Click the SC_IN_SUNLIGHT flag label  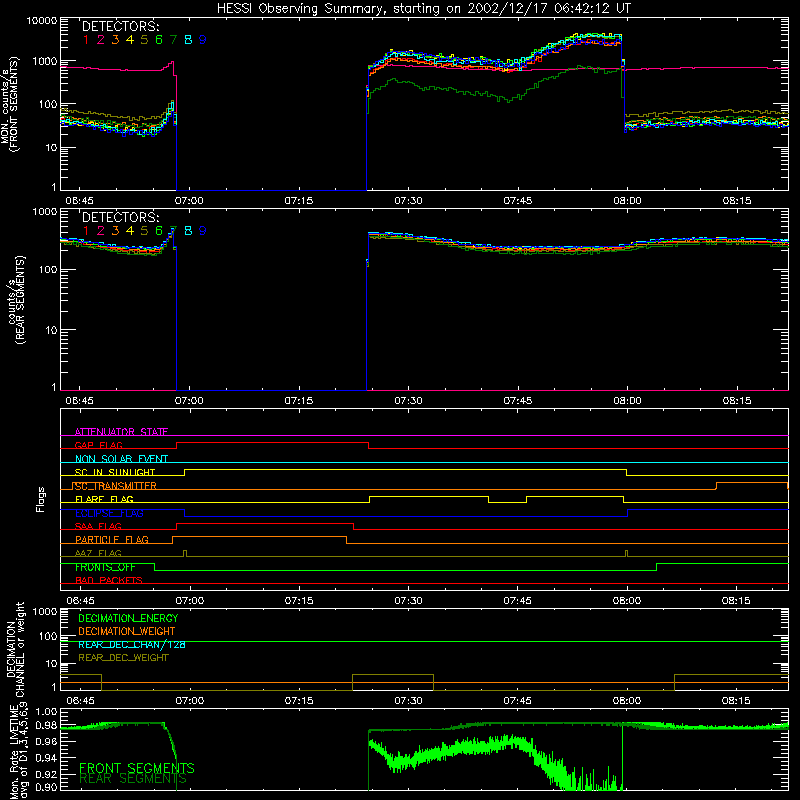coord(115,472)
